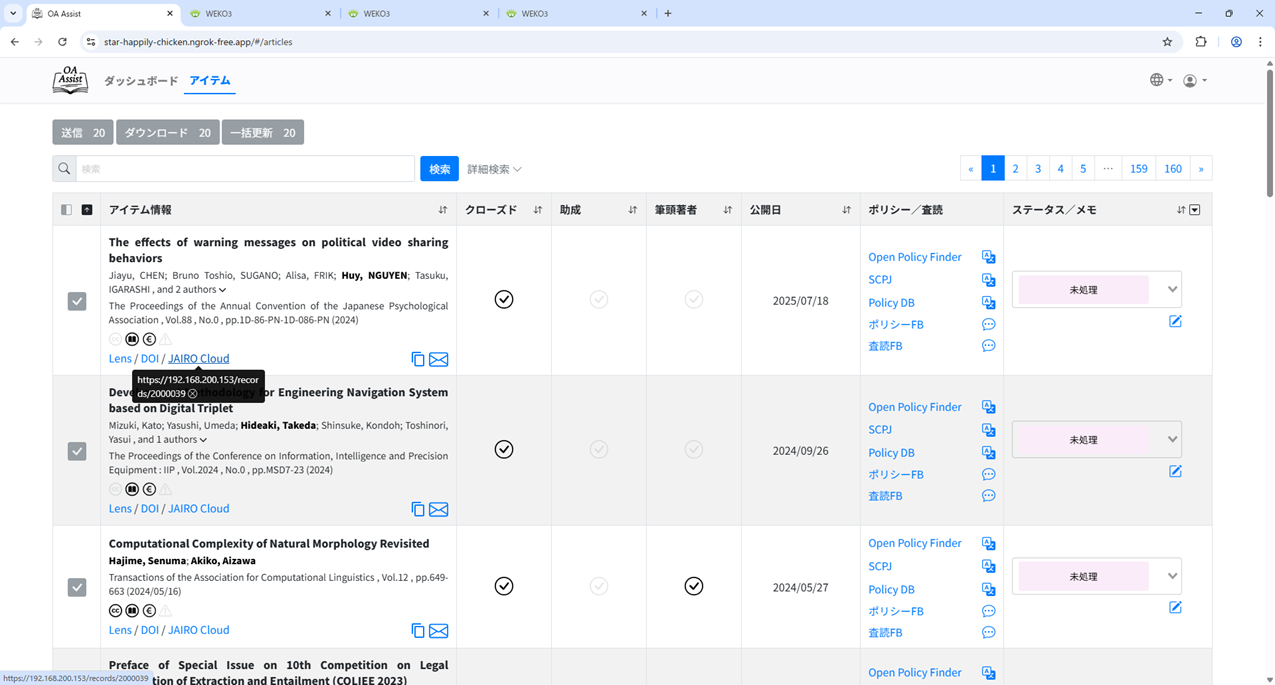Click the 検索 search button
1275x685 pixels.
439,168
